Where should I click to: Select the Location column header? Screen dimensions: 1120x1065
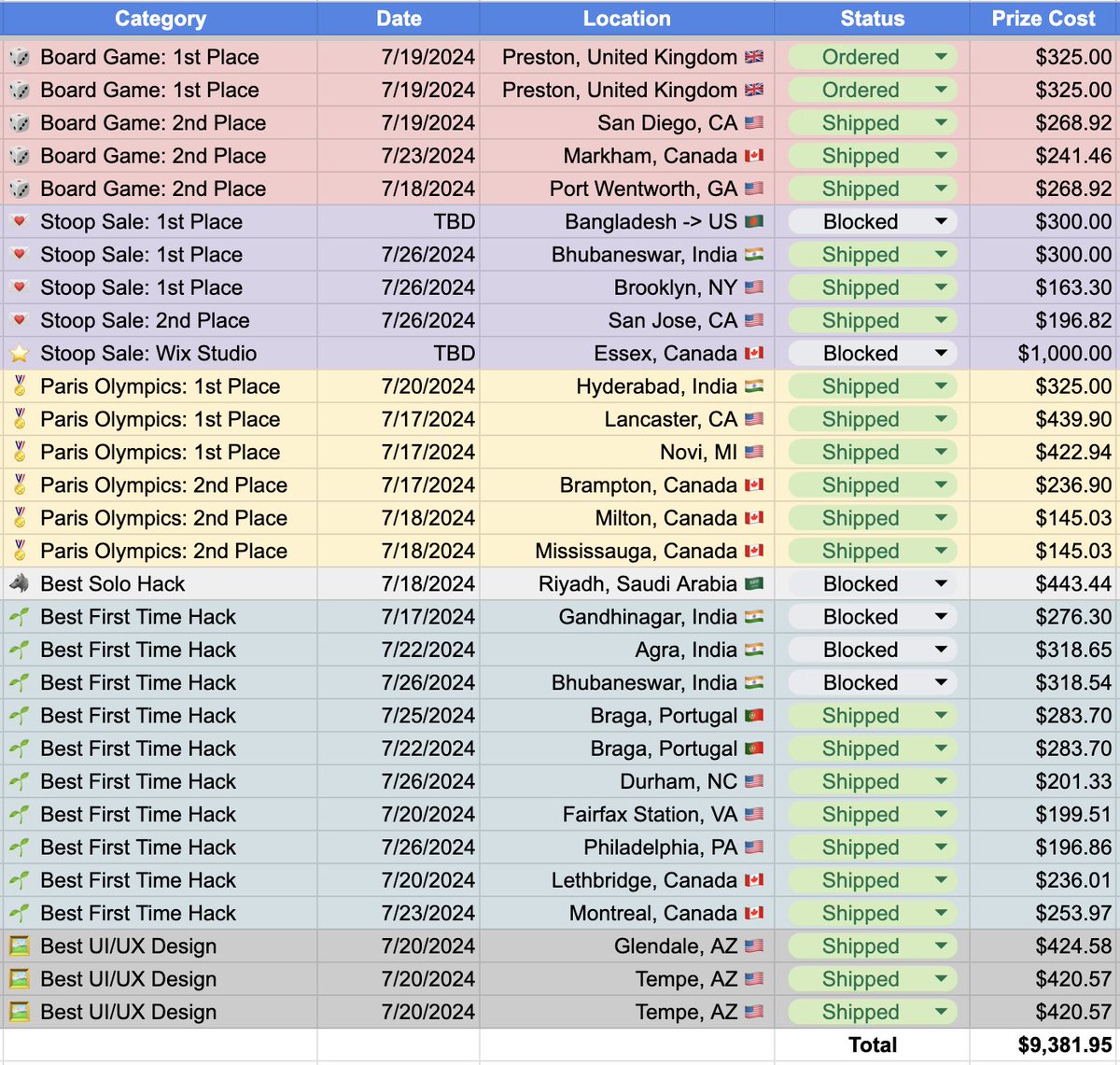[627, 19]
